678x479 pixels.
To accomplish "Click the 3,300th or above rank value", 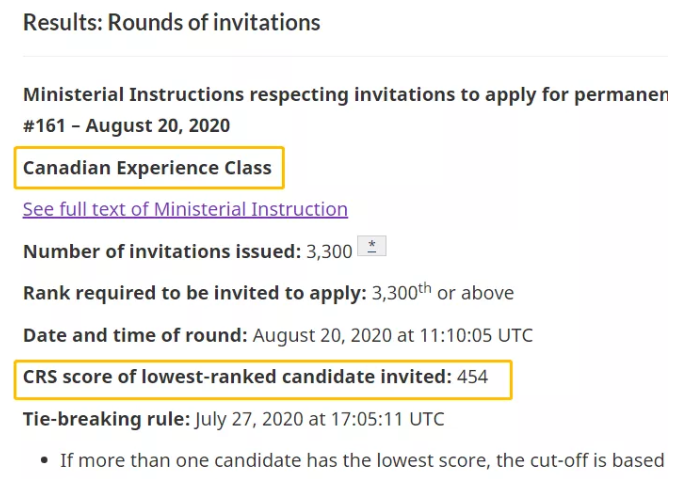I will point(442,293).
